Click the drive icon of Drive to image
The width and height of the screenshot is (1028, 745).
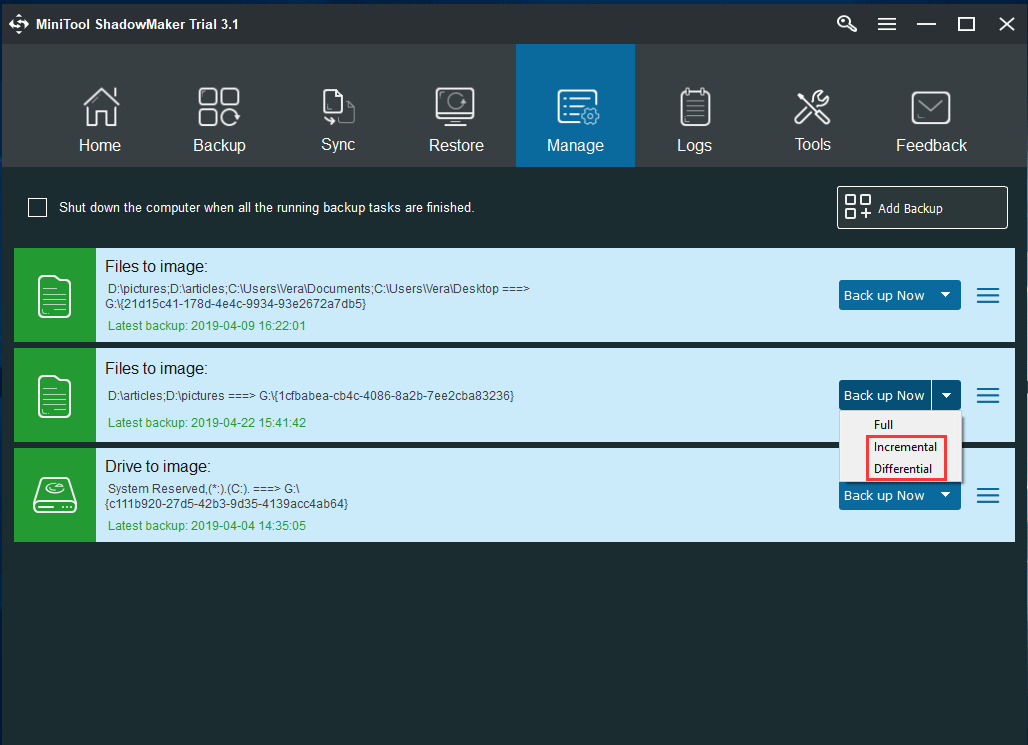click(55, 495)
